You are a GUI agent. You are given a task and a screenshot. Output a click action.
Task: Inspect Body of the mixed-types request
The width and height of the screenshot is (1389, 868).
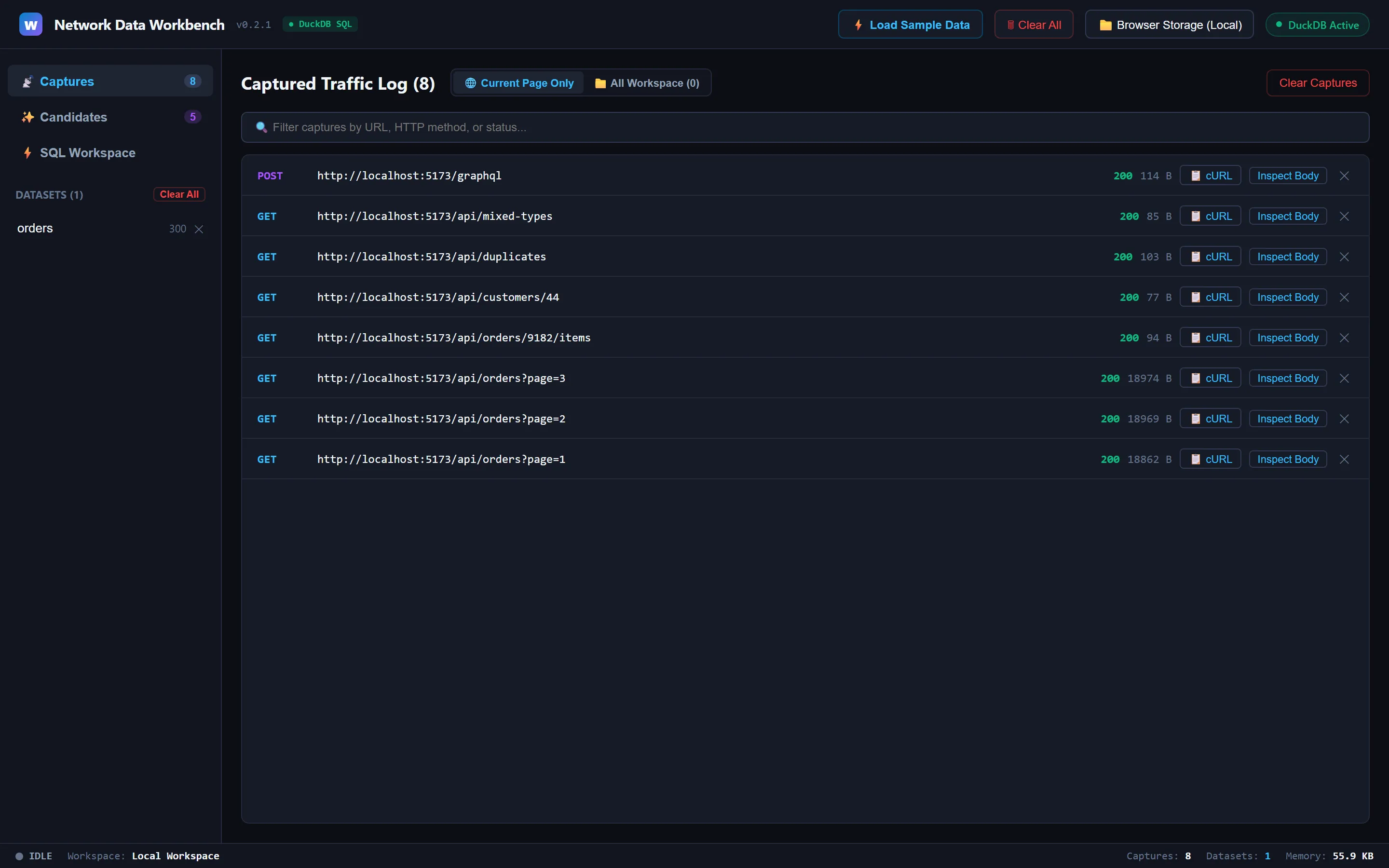[x=1288, y=217]
